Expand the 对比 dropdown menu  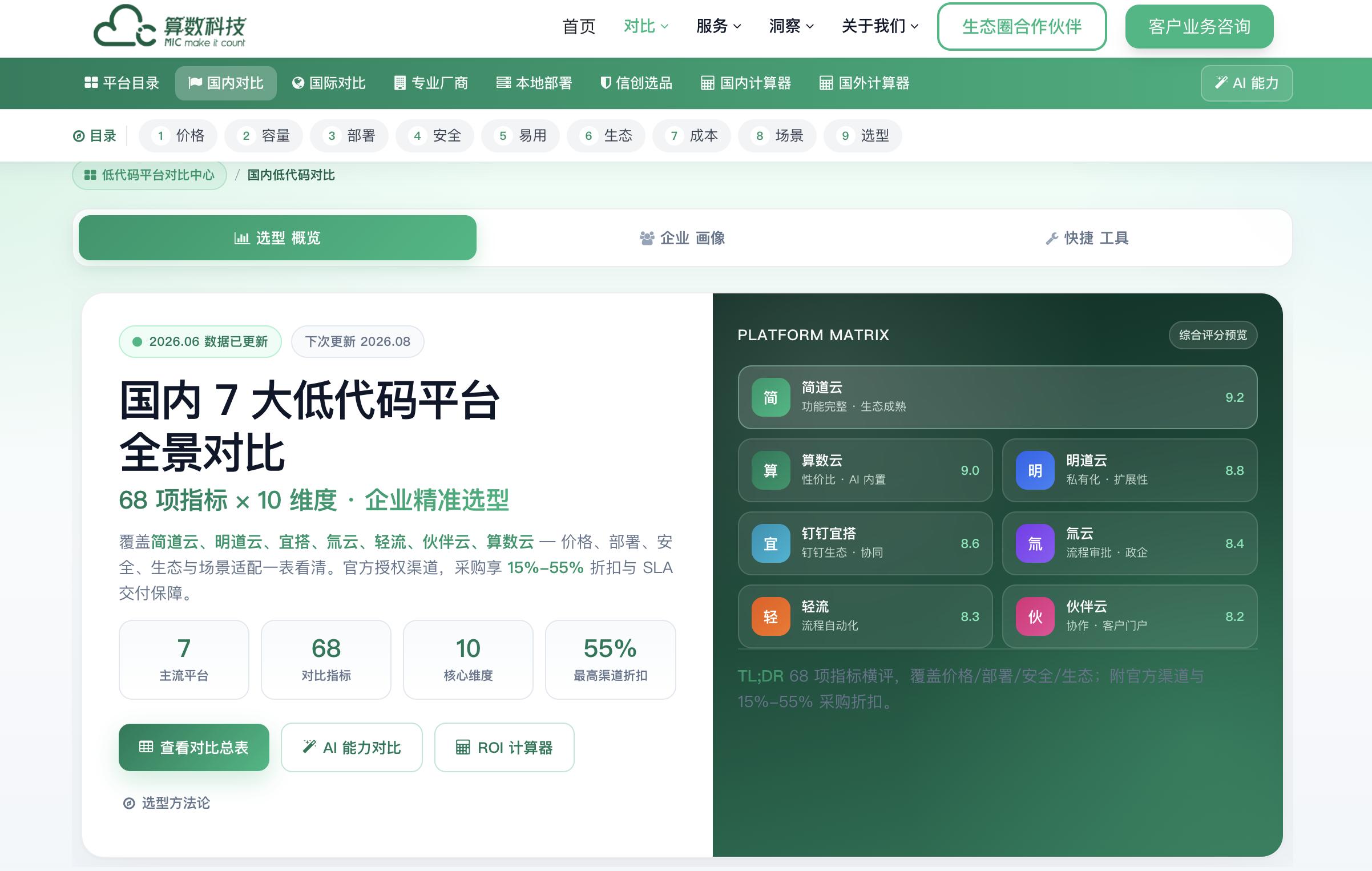point(645,26)
